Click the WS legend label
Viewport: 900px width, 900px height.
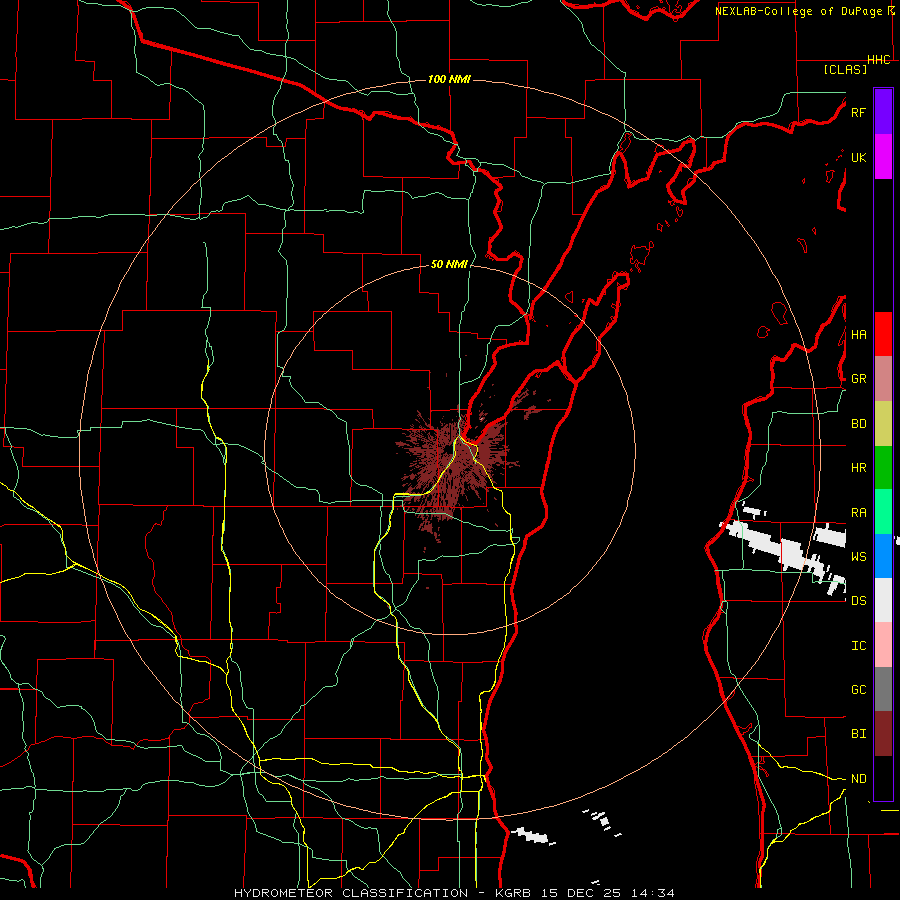[858, 556]
